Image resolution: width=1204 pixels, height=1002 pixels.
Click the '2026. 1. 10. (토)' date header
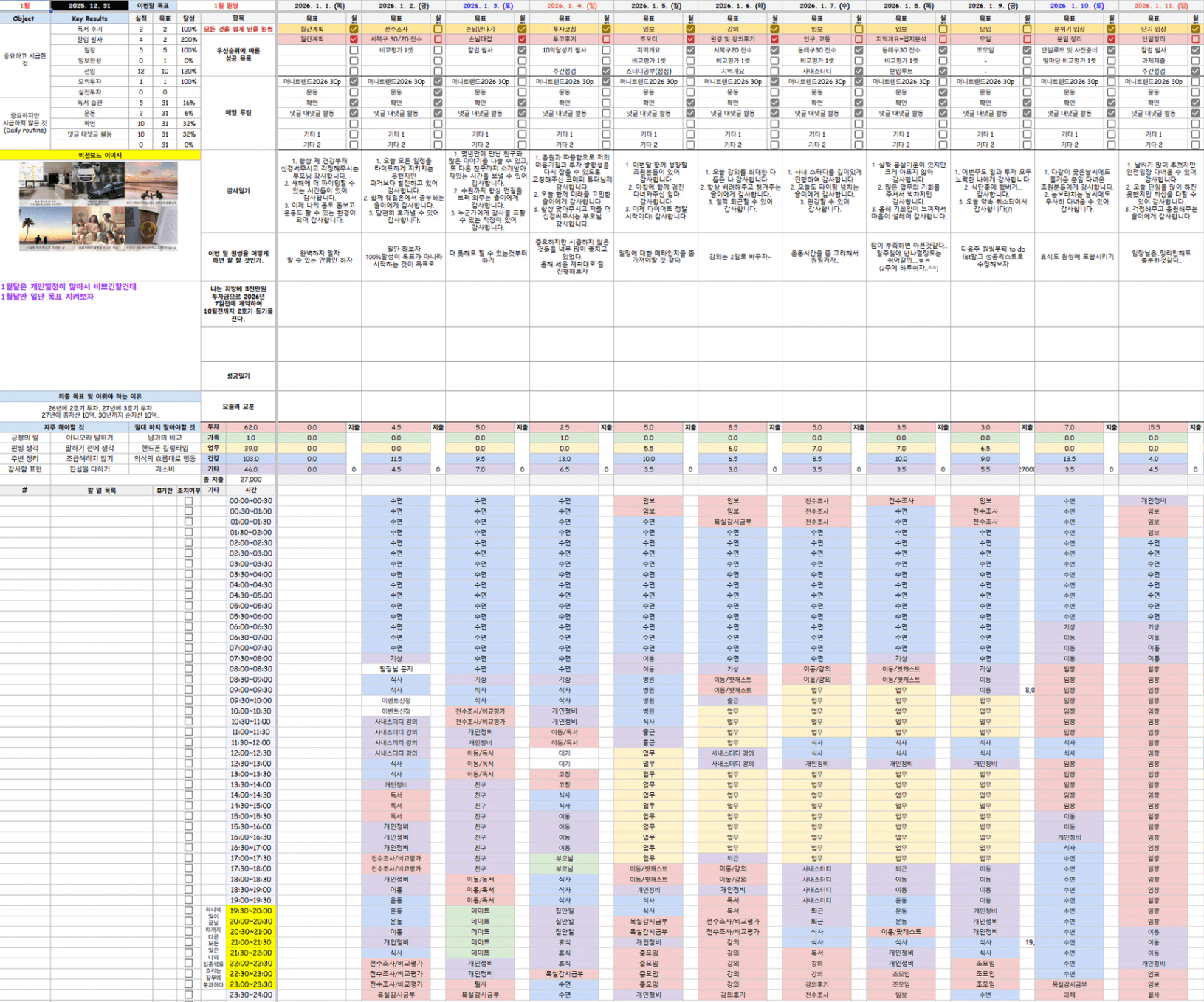pos(1076,6)
